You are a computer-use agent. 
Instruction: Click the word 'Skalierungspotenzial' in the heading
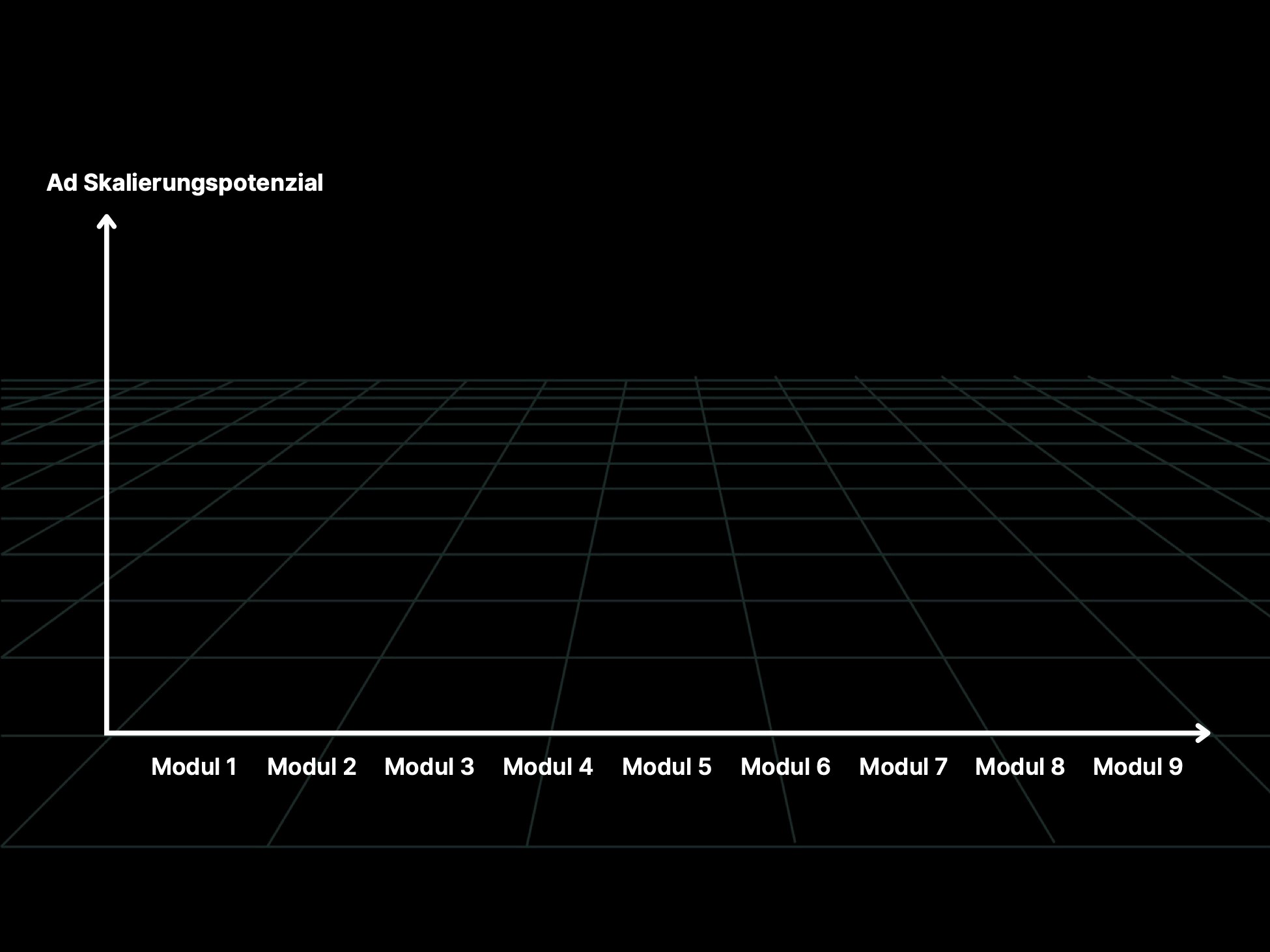click(203, 183)
